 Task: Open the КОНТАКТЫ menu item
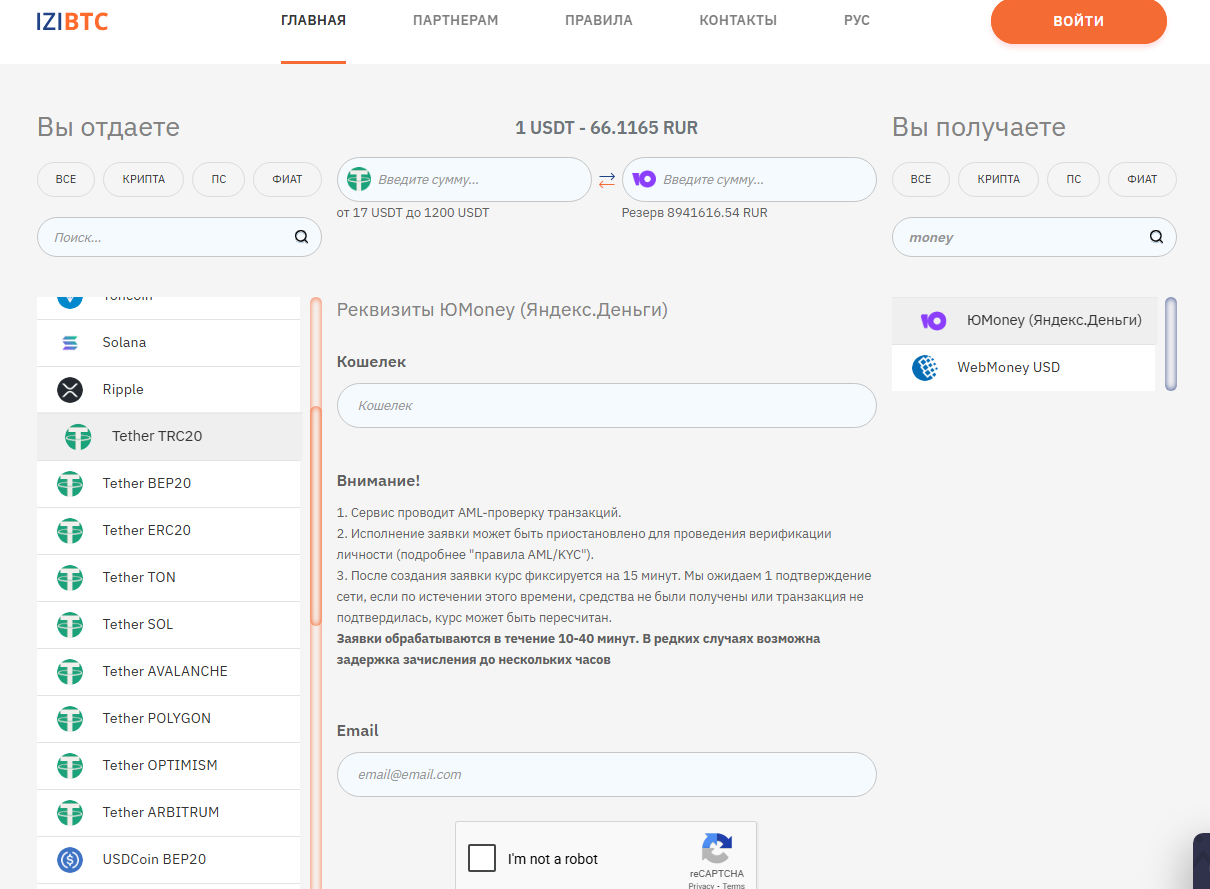tap(738, 20)
